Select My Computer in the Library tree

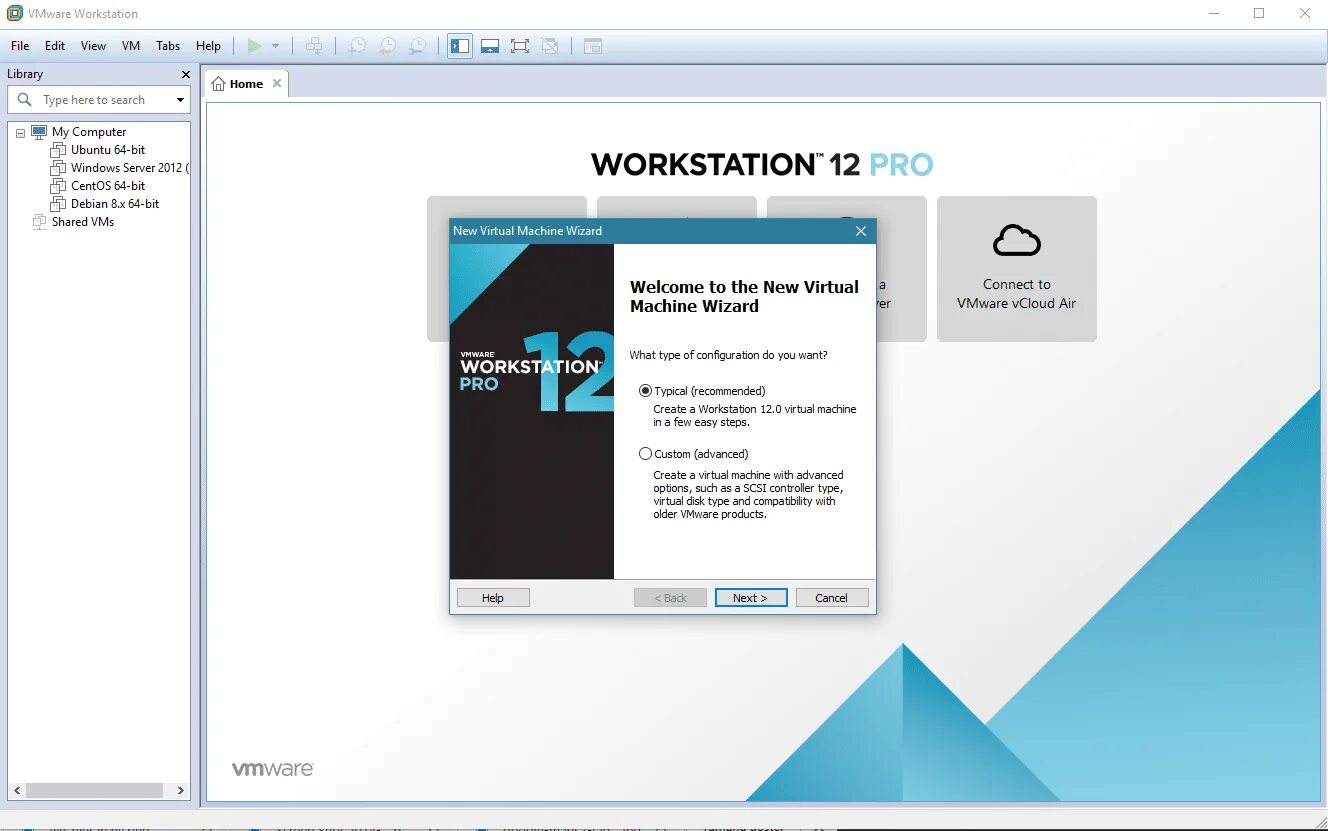[x=89, y=132]
